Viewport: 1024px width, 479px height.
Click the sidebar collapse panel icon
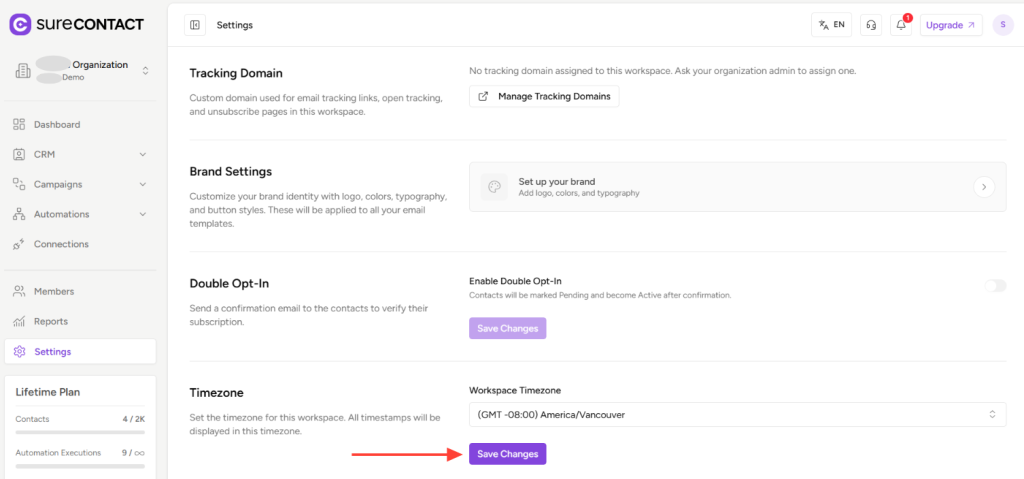point(195,25)
